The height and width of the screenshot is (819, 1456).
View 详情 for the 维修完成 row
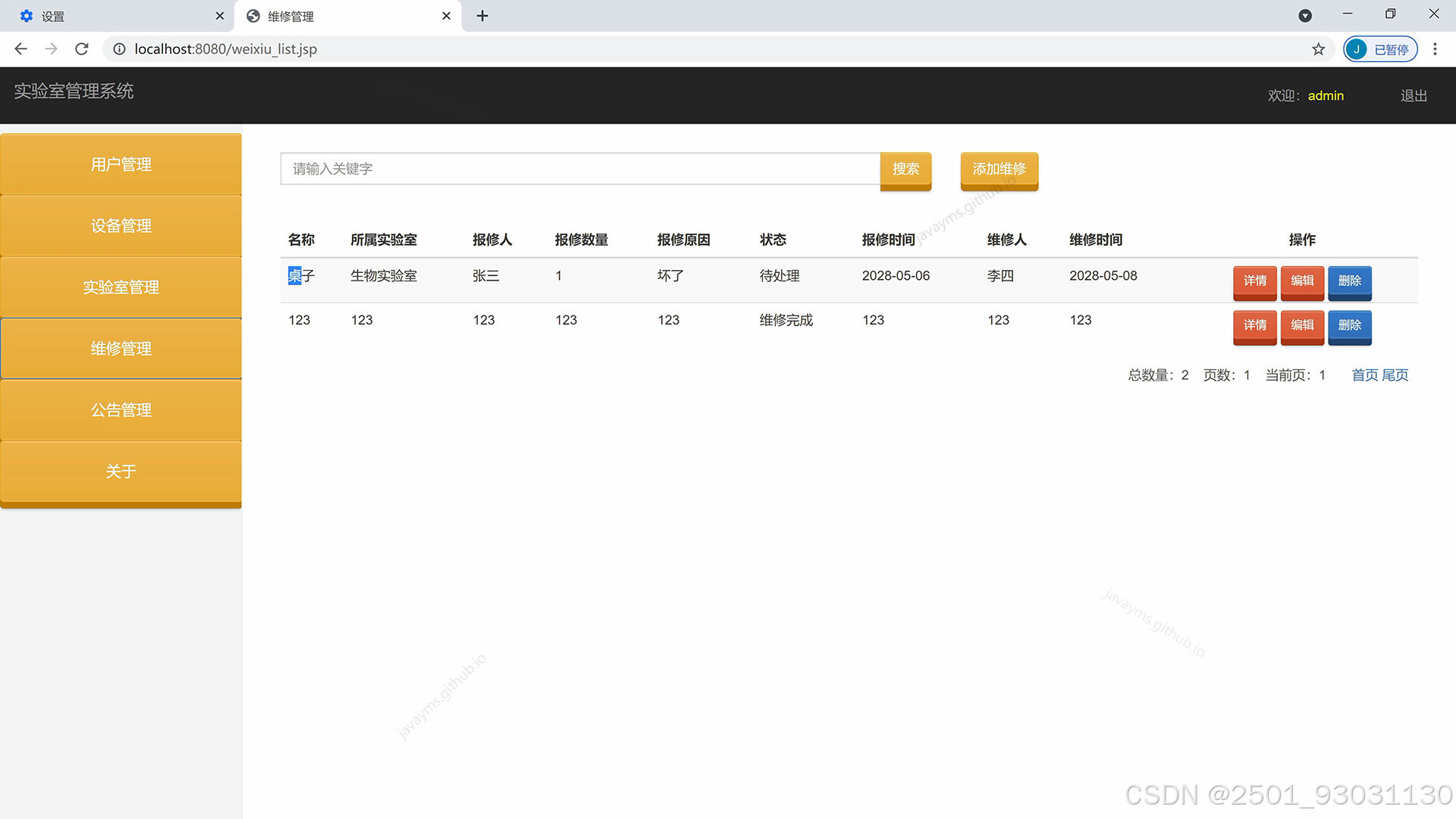(x=1255, y=327)
